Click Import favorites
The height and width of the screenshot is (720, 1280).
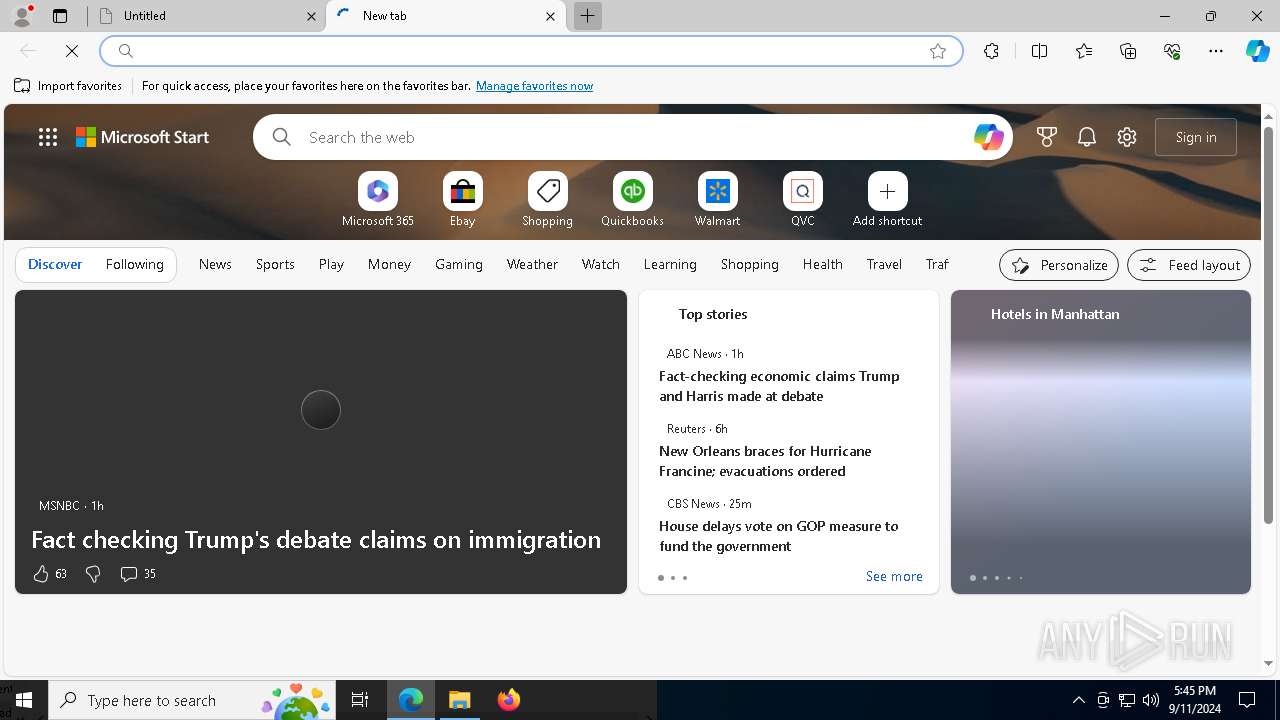tap(68, 86)
